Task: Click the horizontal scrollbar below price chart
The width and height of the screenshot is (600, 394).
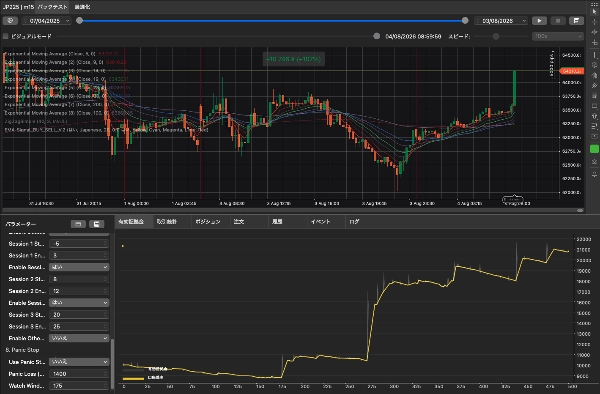Action: tap(293, 210)
